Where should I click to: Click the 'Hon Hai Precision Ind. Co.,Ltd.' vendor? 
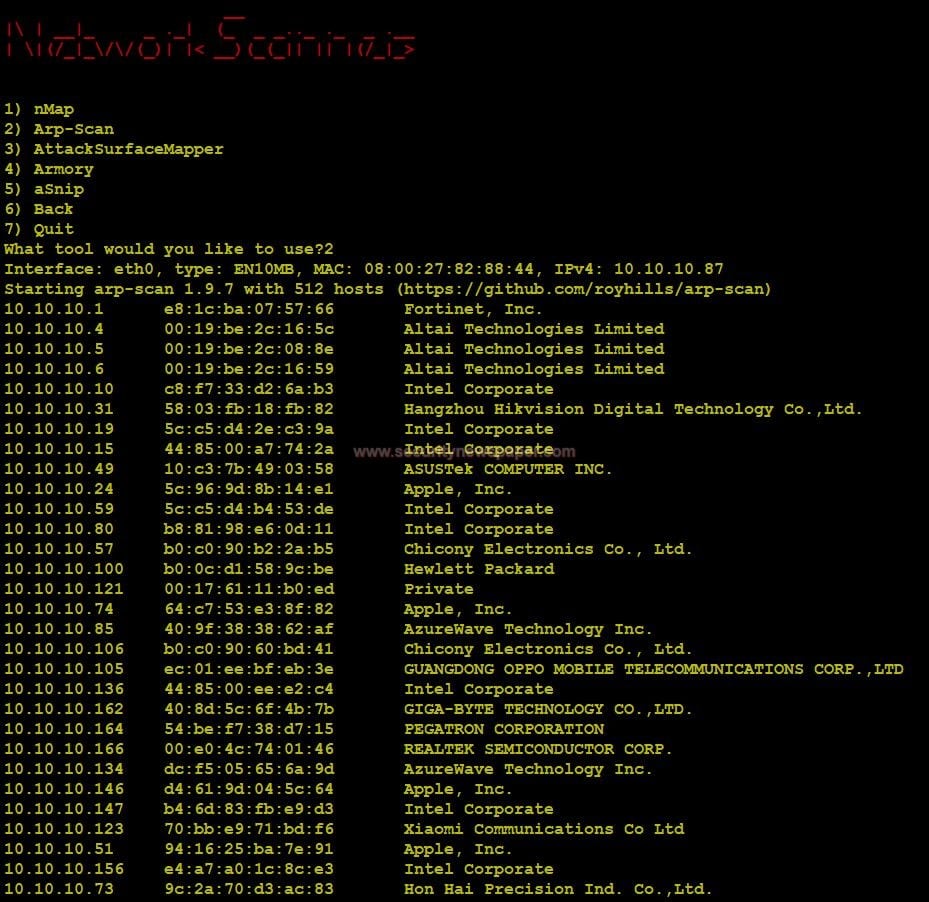(558, 889)
